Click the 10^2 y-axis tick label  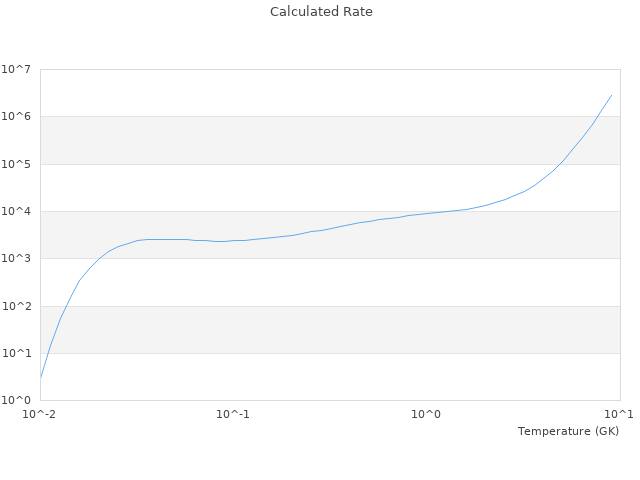pos(16,306)
